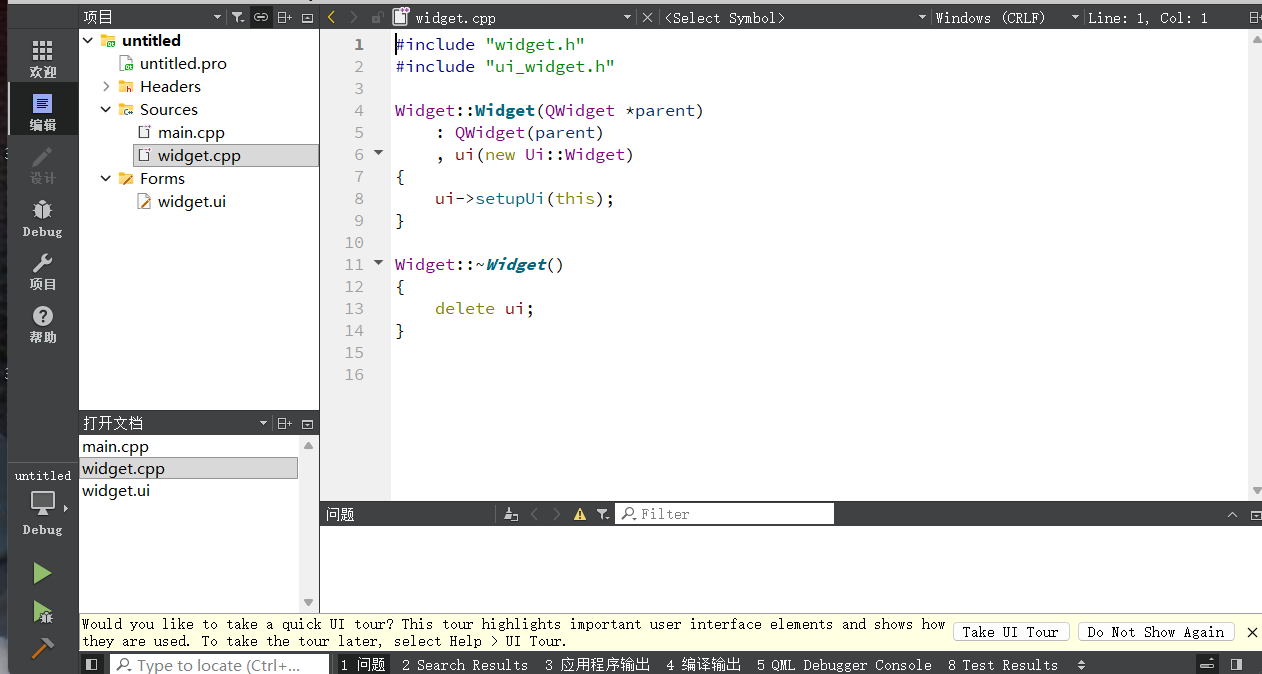Toggle progress details in status bar
Image resolution: width=1262 pixels, height=674 pixels.
point(1208,664)
